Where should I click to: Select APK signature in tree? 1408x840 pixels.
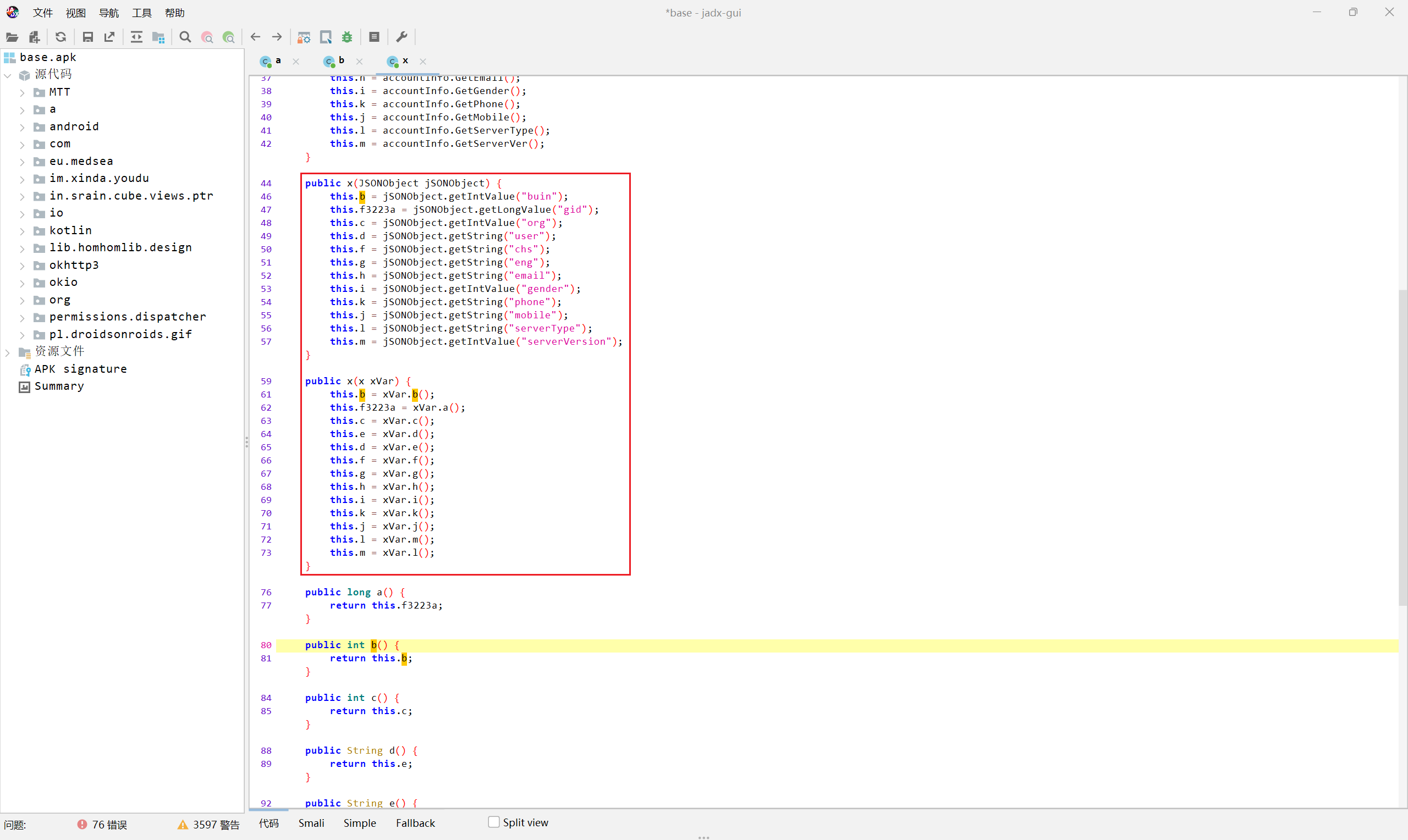pos(80,369)
